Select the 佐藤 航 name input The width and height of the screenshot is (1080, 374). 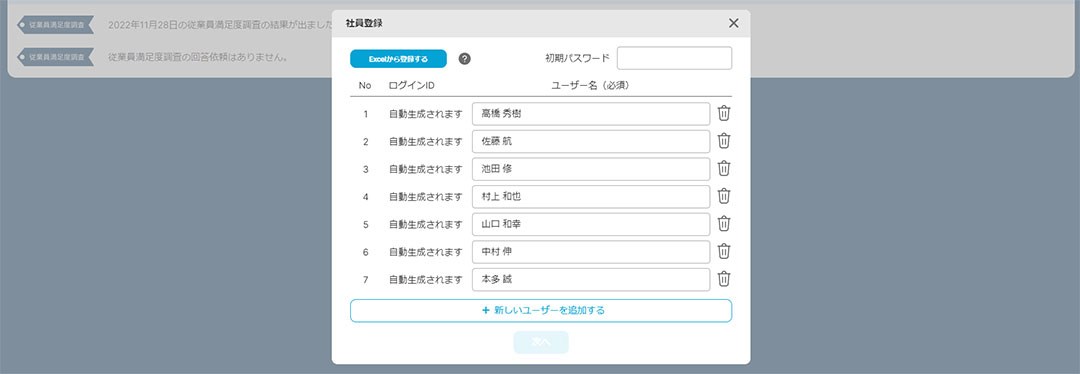[x=591, y=141]
